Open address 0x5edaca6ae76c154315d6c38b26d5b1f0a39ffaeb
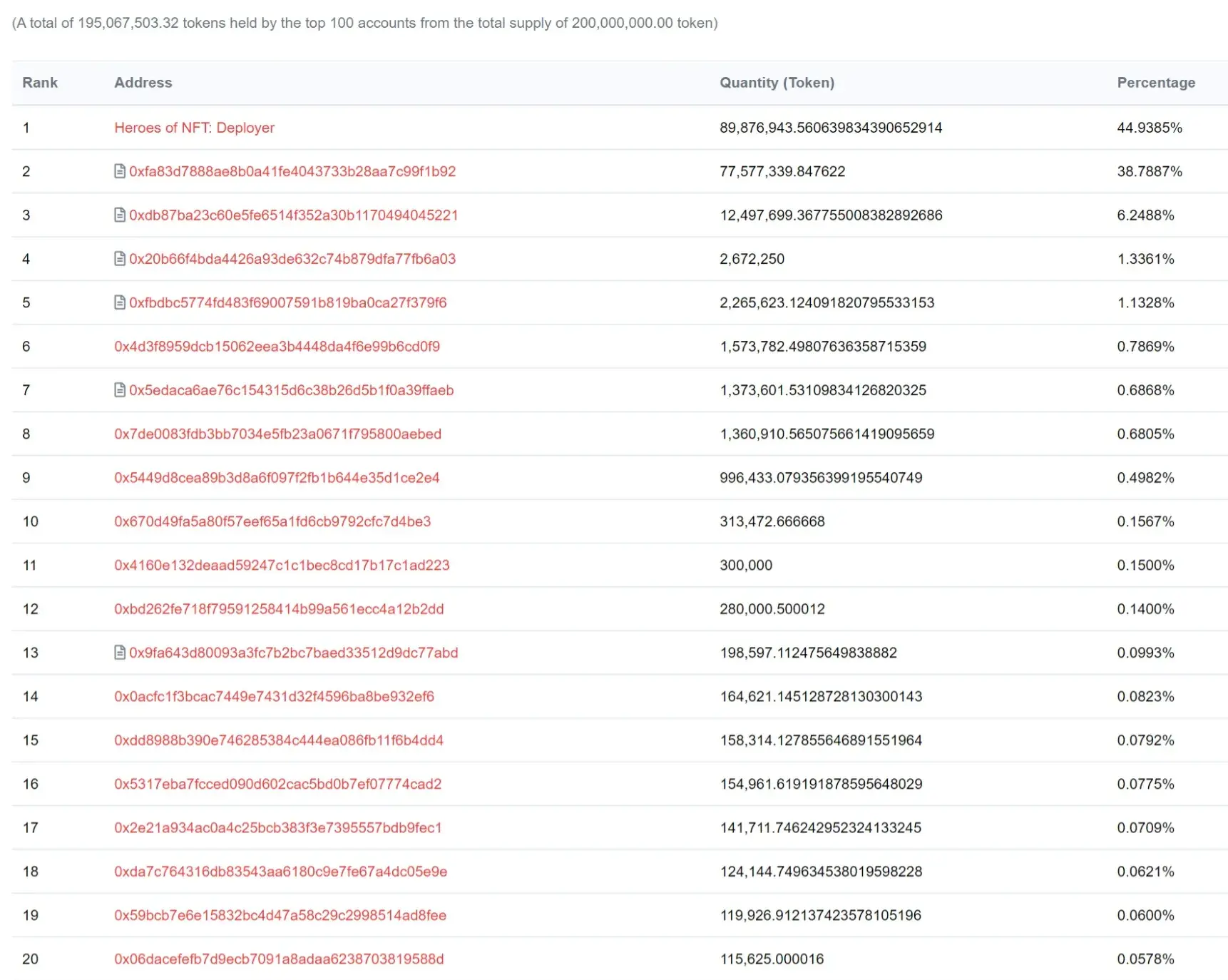1228x980 pixels. point(292,390)
